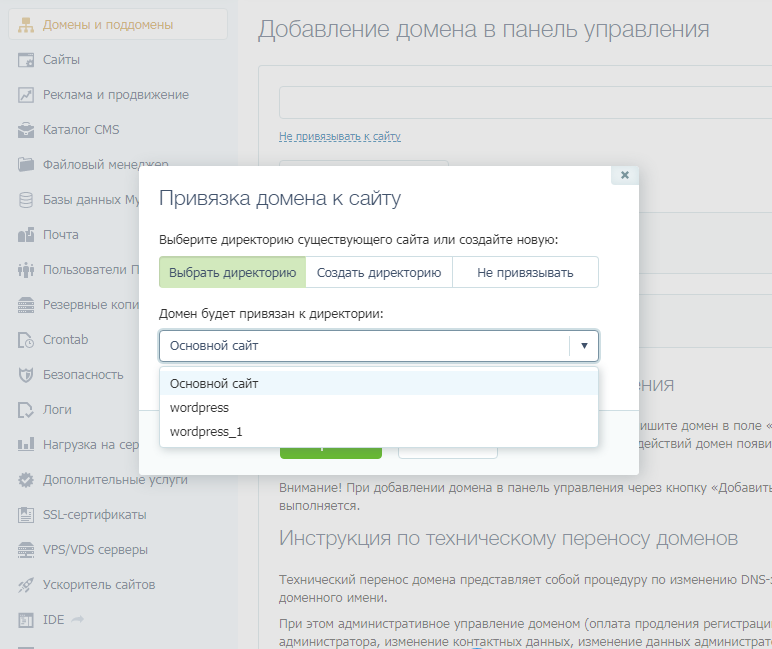
Task: Click the Сайты sidebar icon
Action: (x=26, y=60)
